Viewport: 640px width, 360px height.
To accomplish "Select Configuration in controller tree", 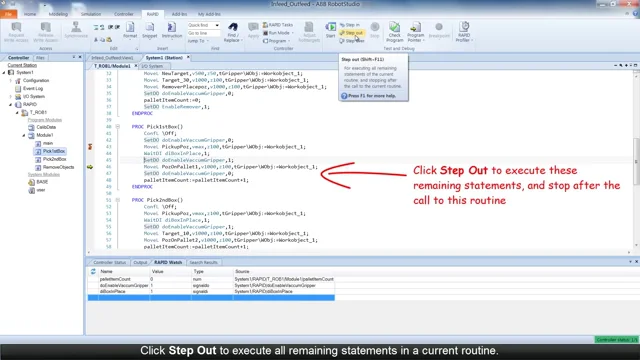I will [36, 80].
